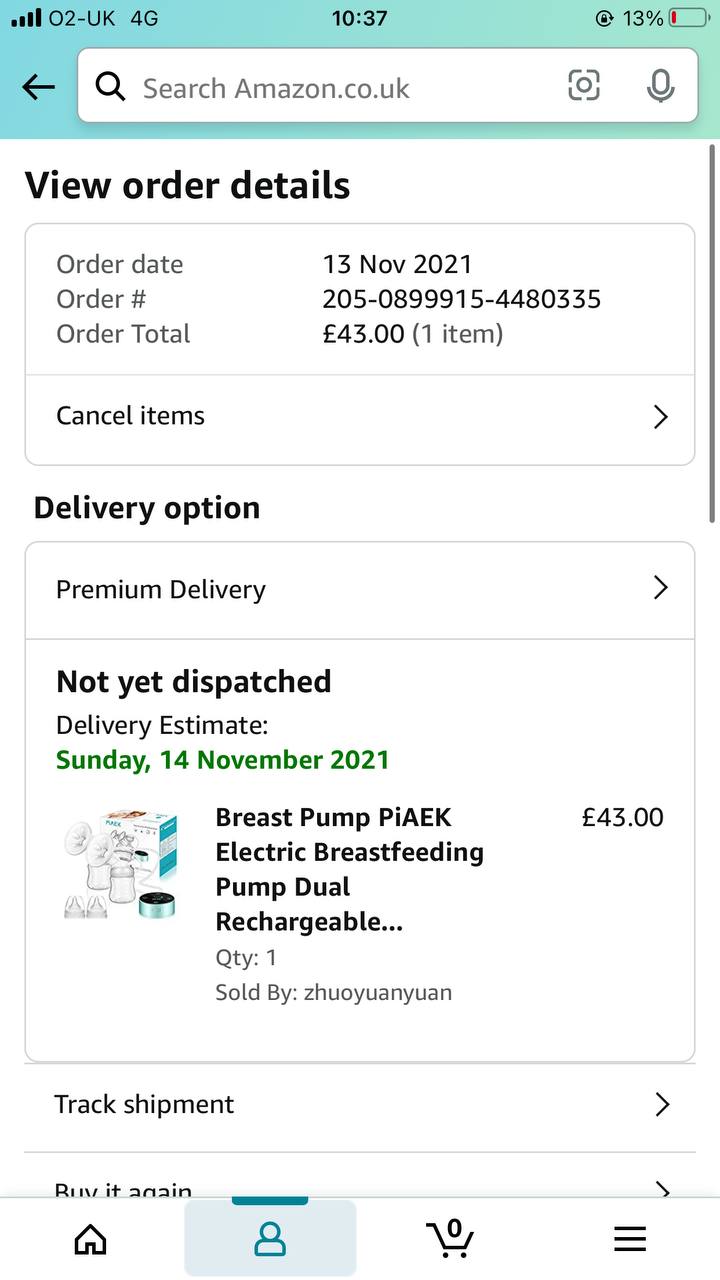
Task: Open the Track shipment chevron
Action: coord(661,1104)
